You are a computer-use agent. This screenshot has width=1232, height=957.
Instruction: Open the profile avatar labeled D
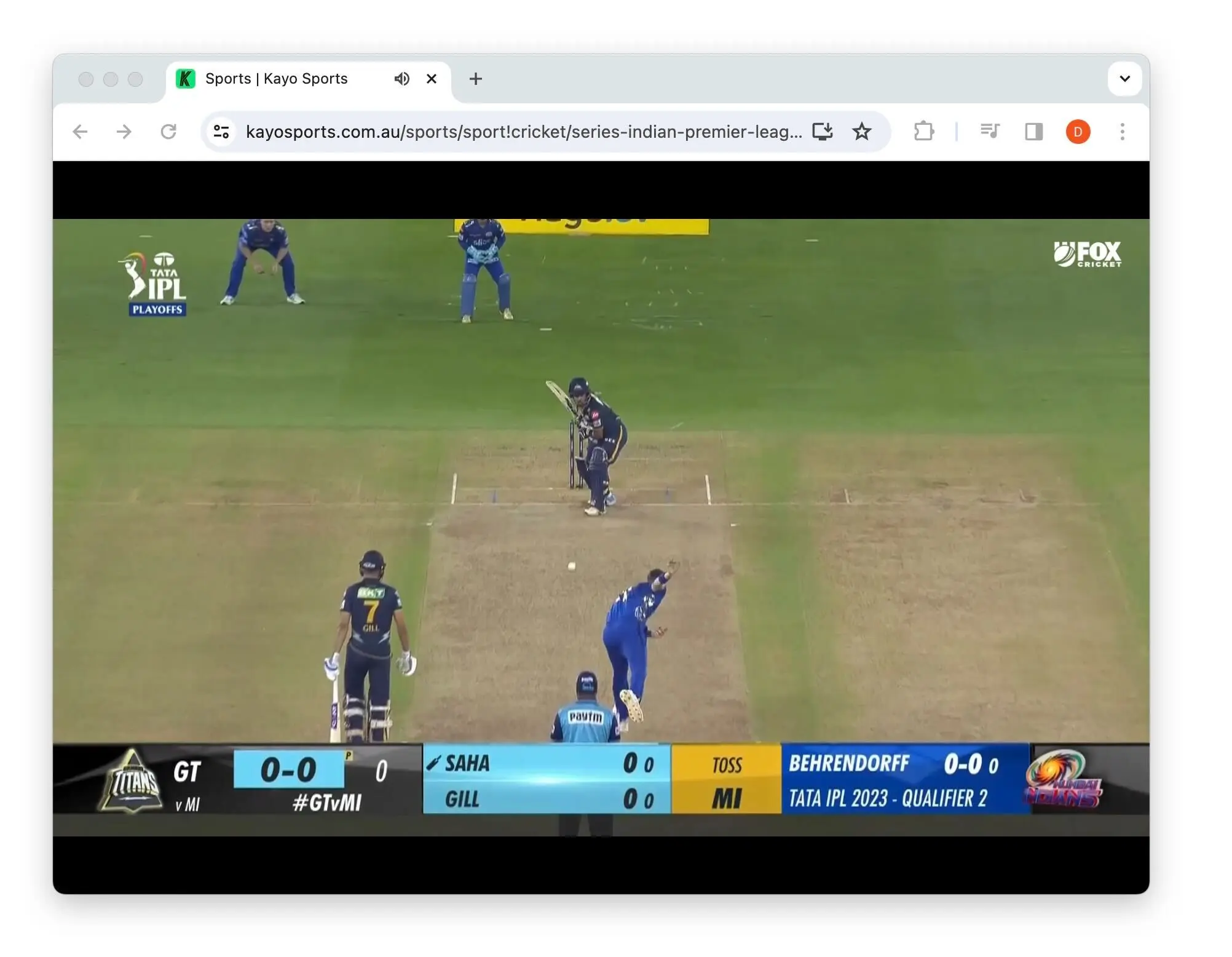pyautogui.click(x=1078, y=132)
